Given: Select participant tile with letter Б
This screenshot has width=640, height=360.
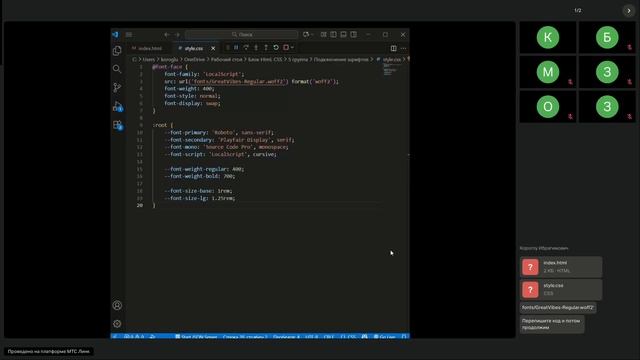Looking at the screenshot, I should pos(607,37).
